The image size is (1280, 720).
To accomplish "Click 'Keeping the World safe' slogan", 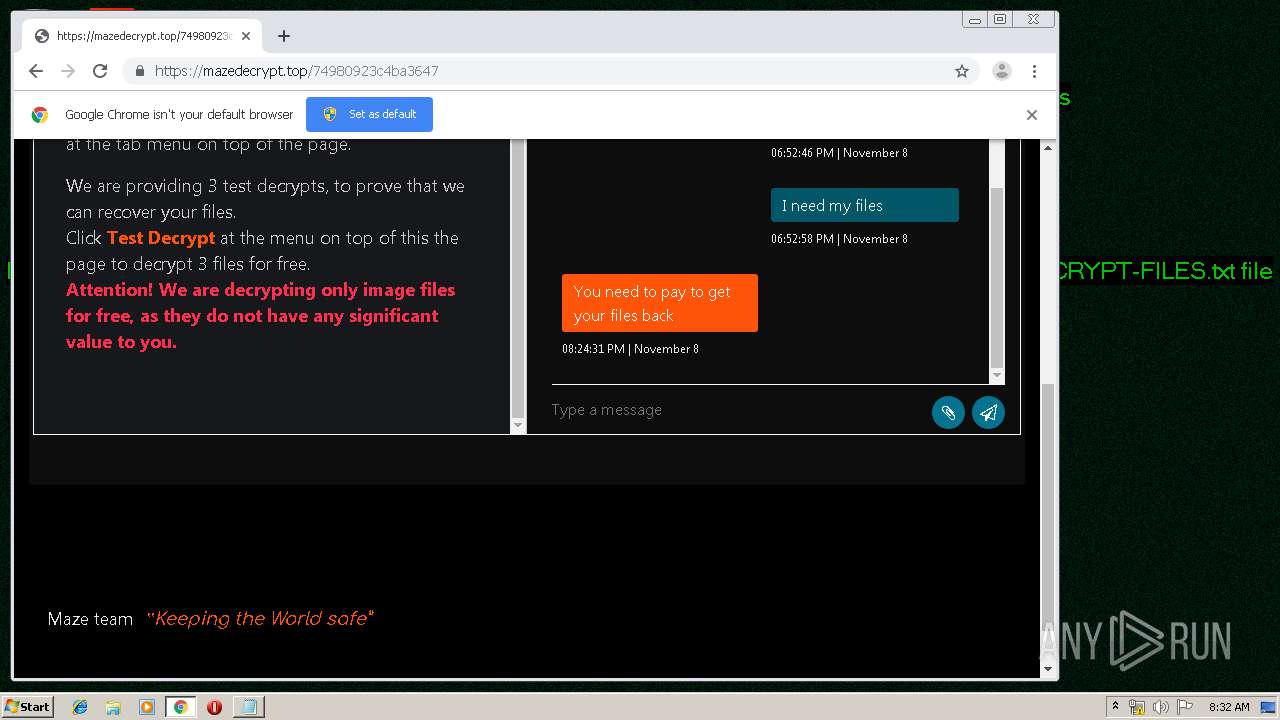I will point(260,618).
